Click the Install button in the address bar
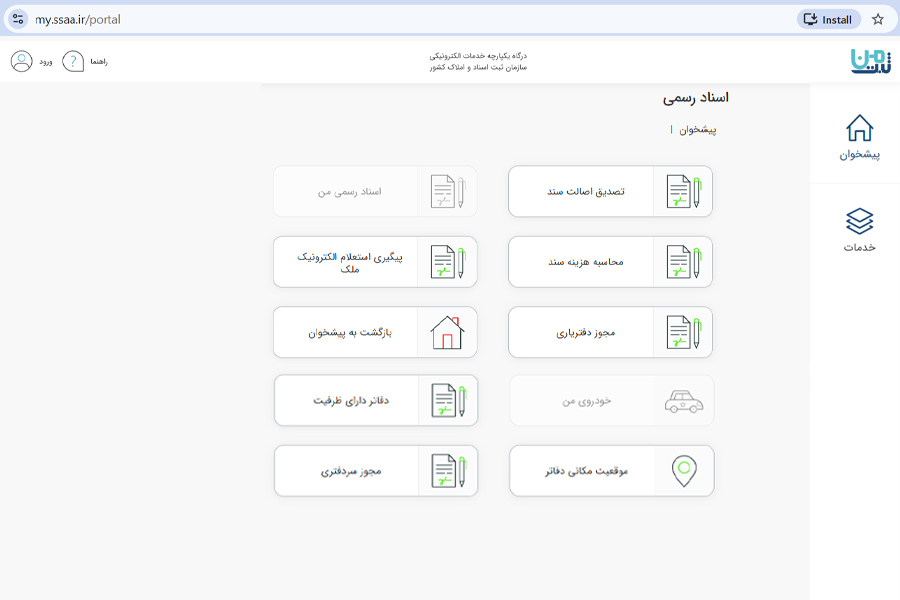 pos(826,18)
